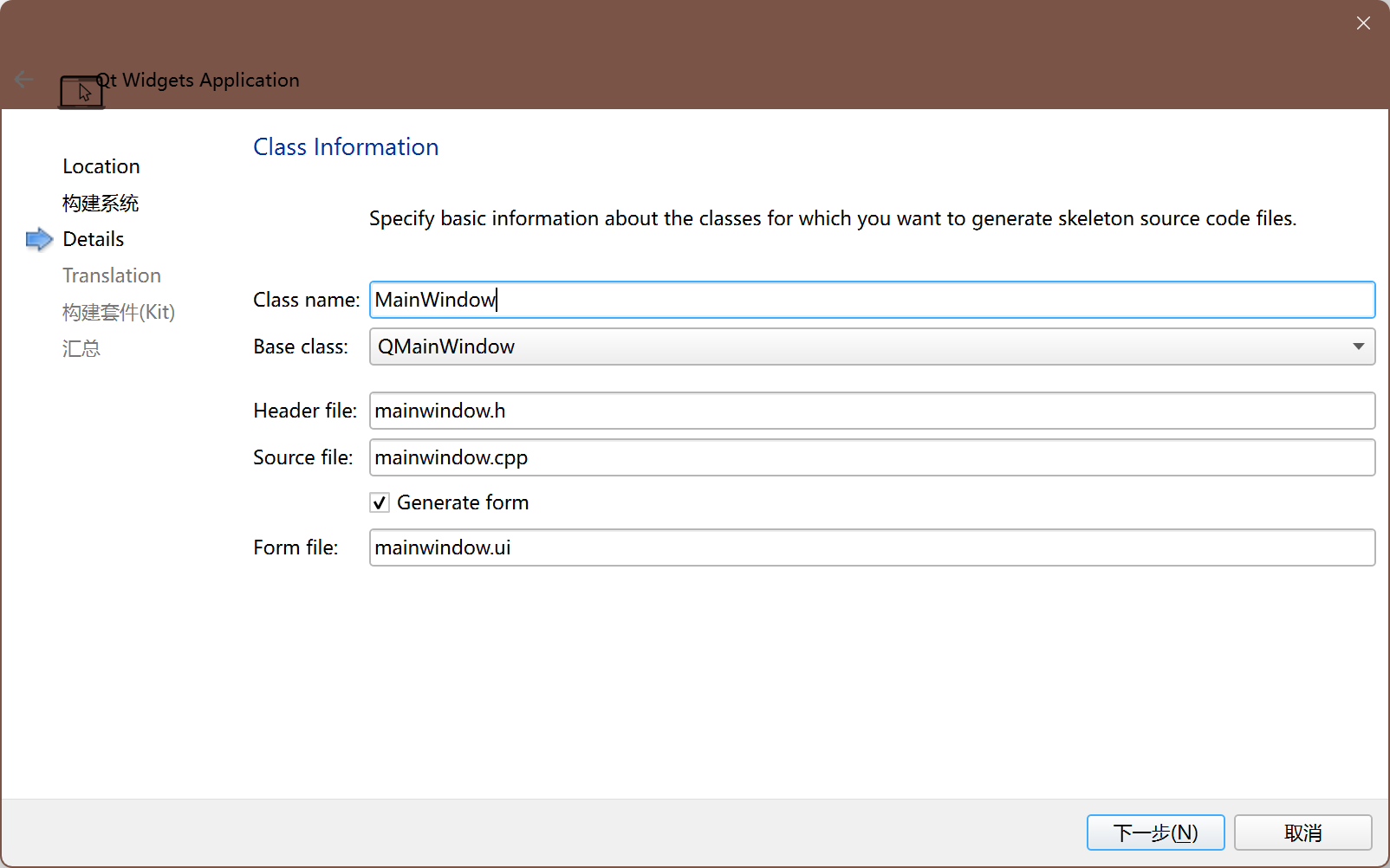
Task: Uncheck the Generate form checkbox
Action: (380, 502)
